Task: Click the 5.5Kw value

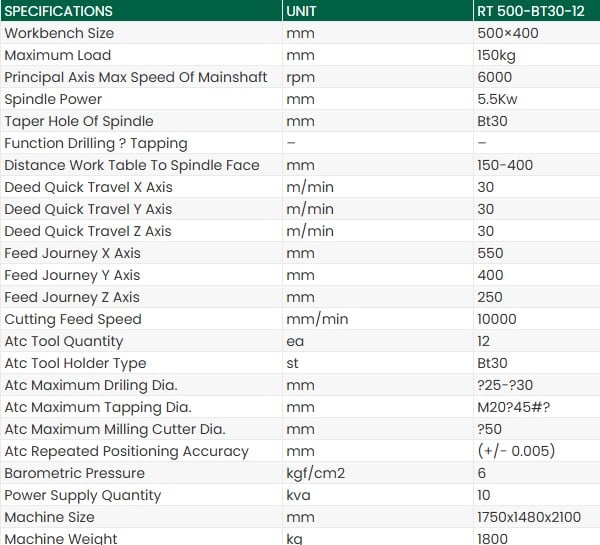Action: coord(497,100)
